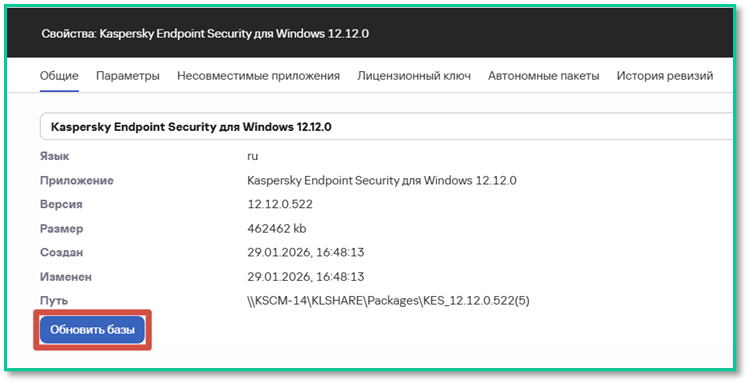The width and height of the screenshot is (749, 384).
Task: Switch to the Общие tab
Action: click(x=59, y=76)
